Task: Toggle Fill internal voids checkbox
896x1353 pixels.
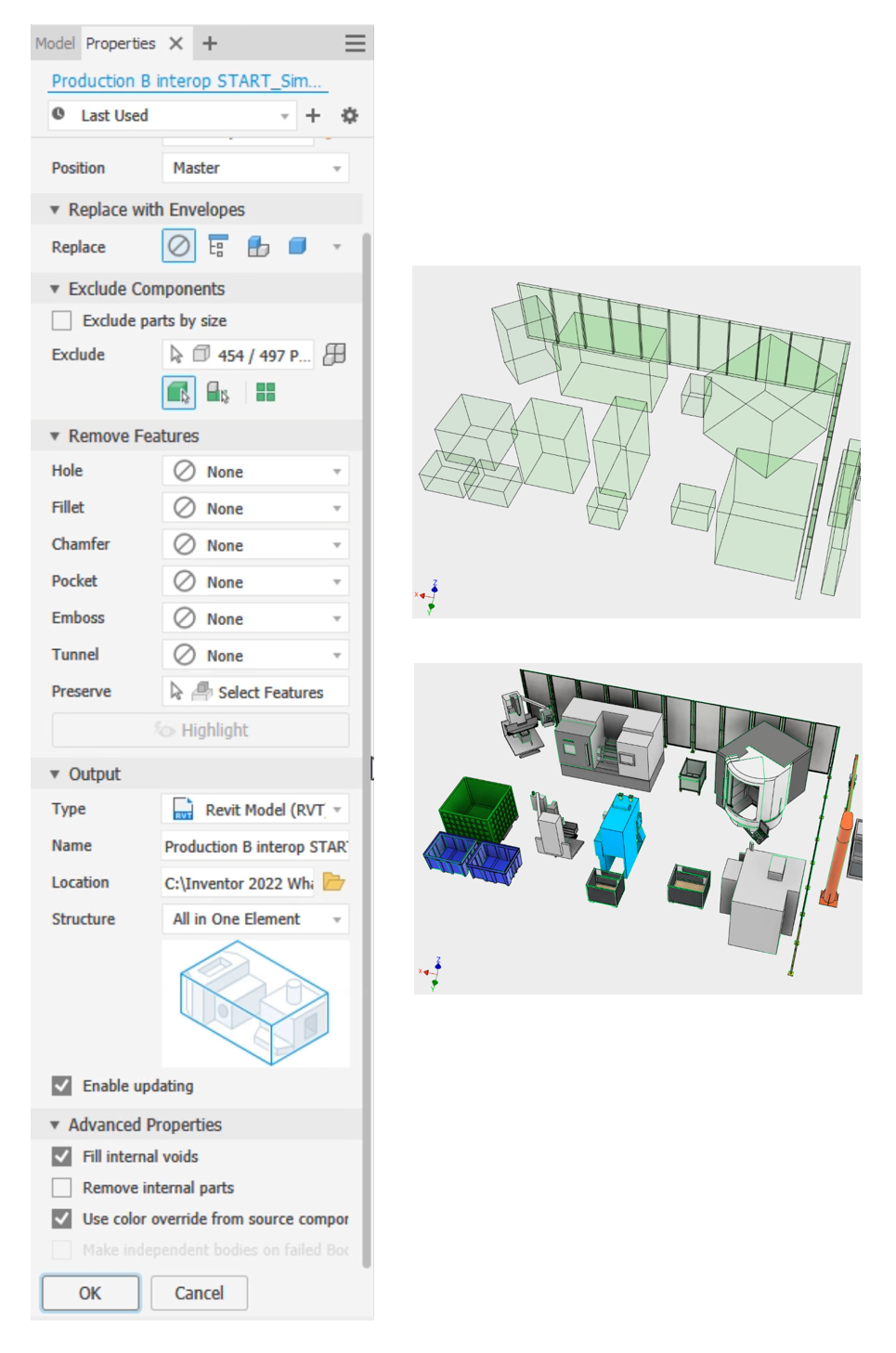Action: [62, 1156]
